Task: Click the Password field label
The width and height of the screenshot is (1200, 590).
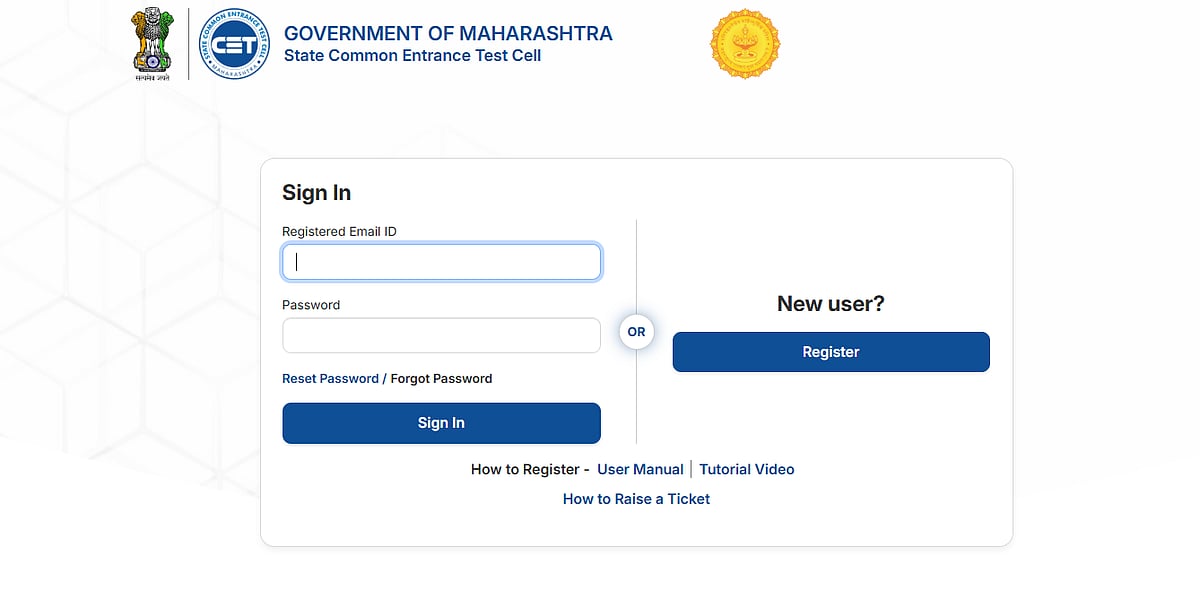Action: point(311,305)
